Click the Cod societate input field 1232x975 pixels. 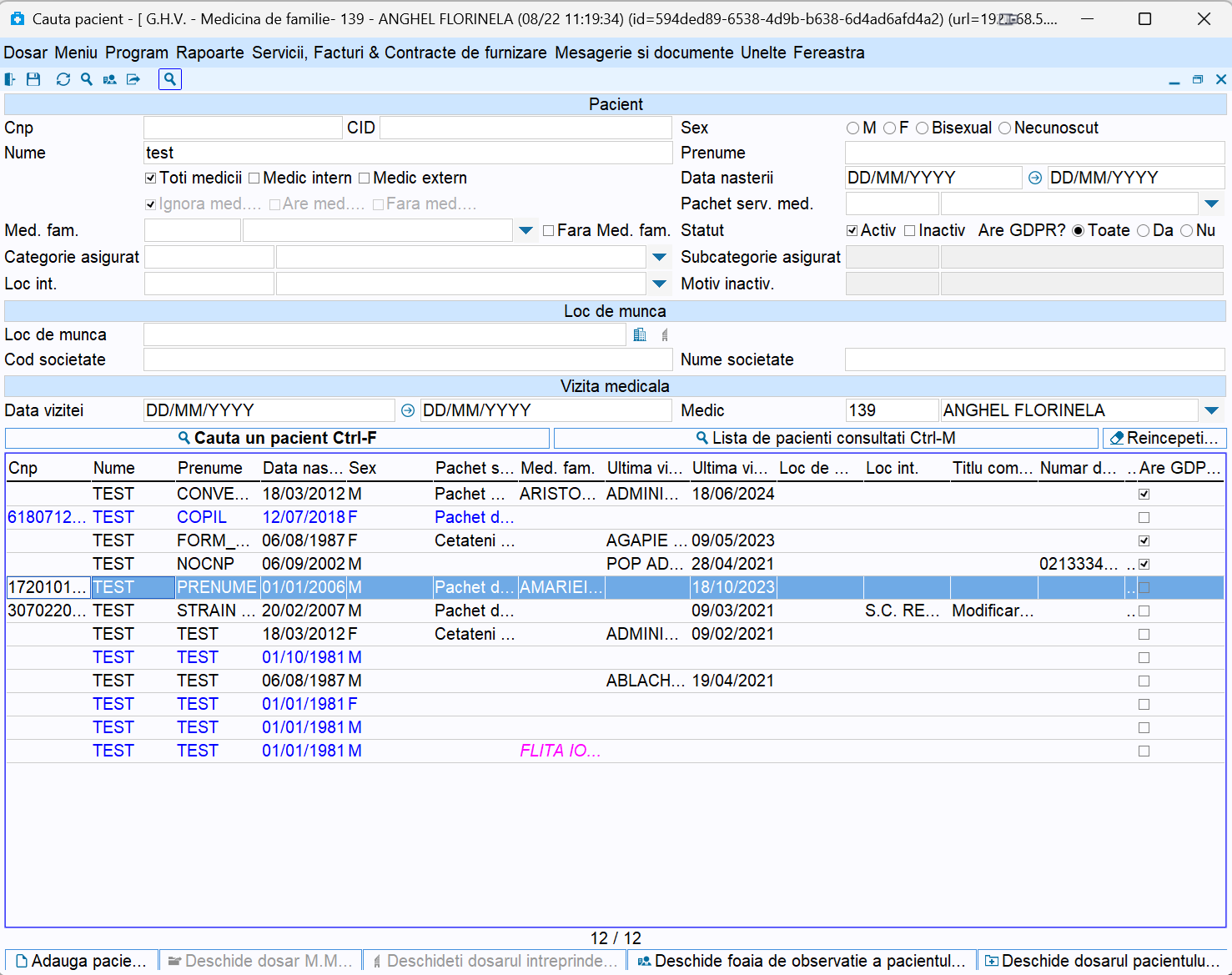[x=408, y=359]
